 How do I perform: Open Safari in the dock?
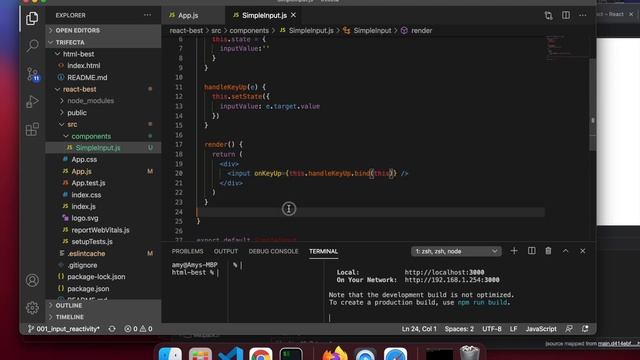click(396, 354)
